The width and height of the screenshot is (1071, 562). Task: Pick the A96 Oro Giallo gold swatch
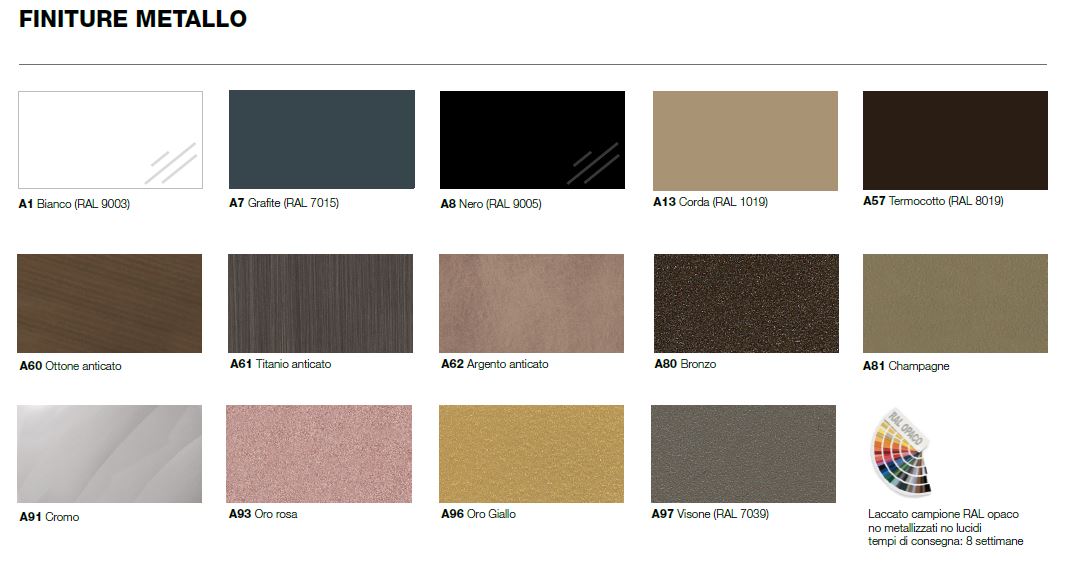[x=531, y=454]
